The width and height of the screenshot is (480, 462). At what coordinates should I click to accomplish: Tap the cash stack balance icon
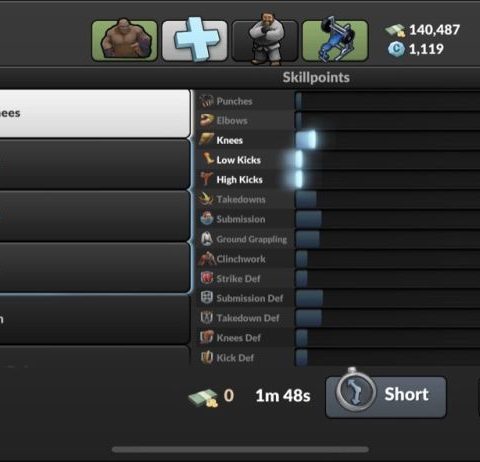pos(395,30)
